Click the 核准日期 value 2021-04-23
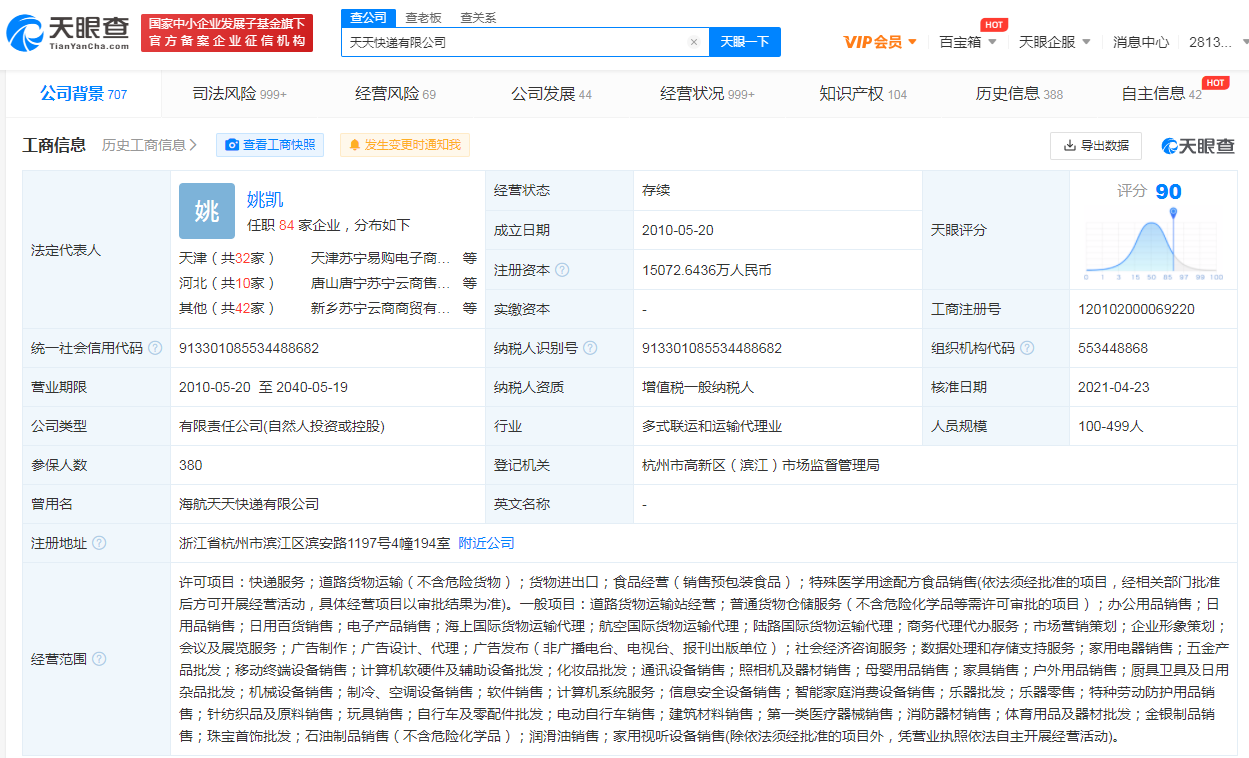 tap(1114, 387)
